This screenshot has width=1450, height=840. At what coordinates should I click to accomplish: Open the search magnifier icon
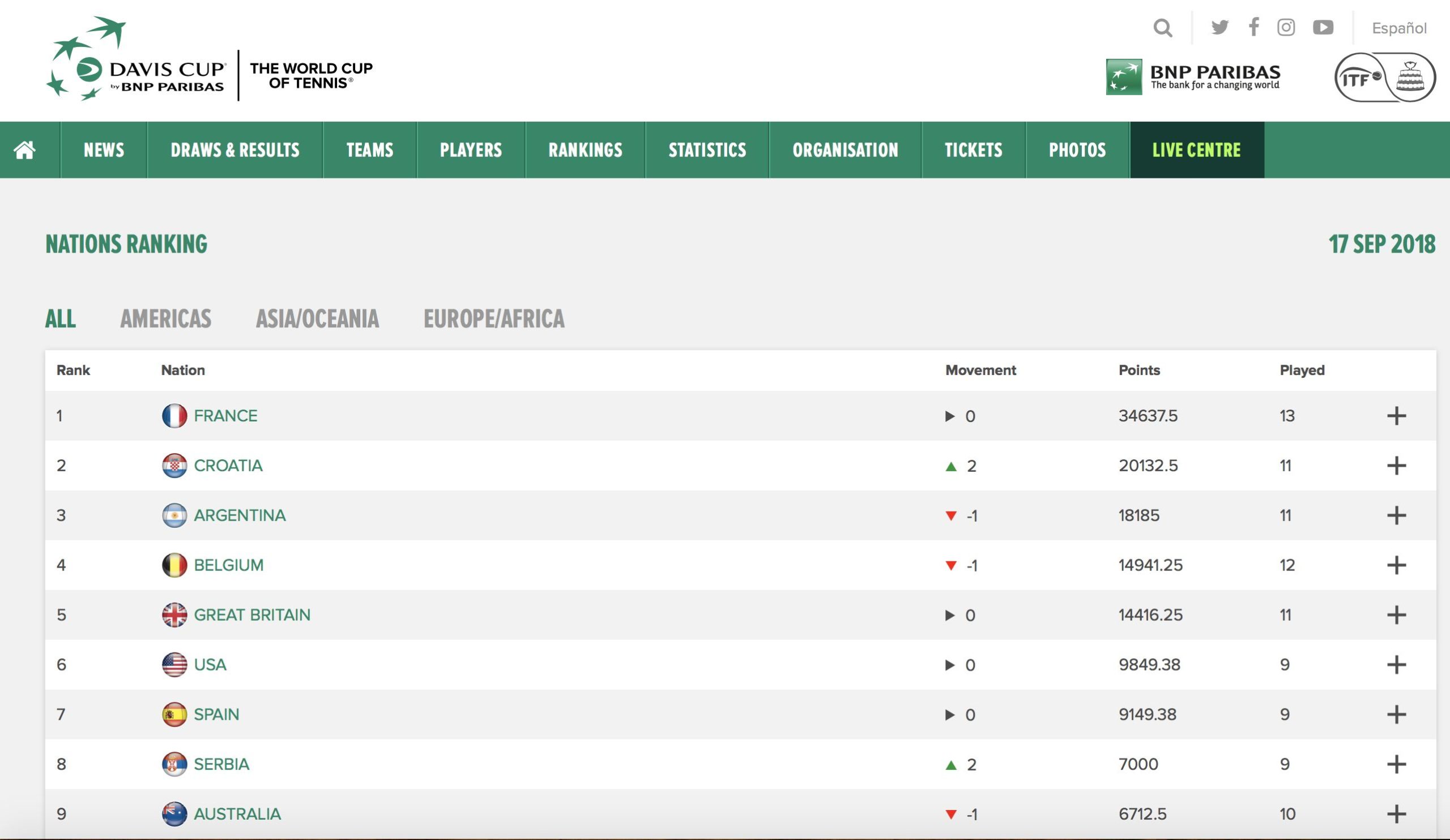pos(1162,28)
